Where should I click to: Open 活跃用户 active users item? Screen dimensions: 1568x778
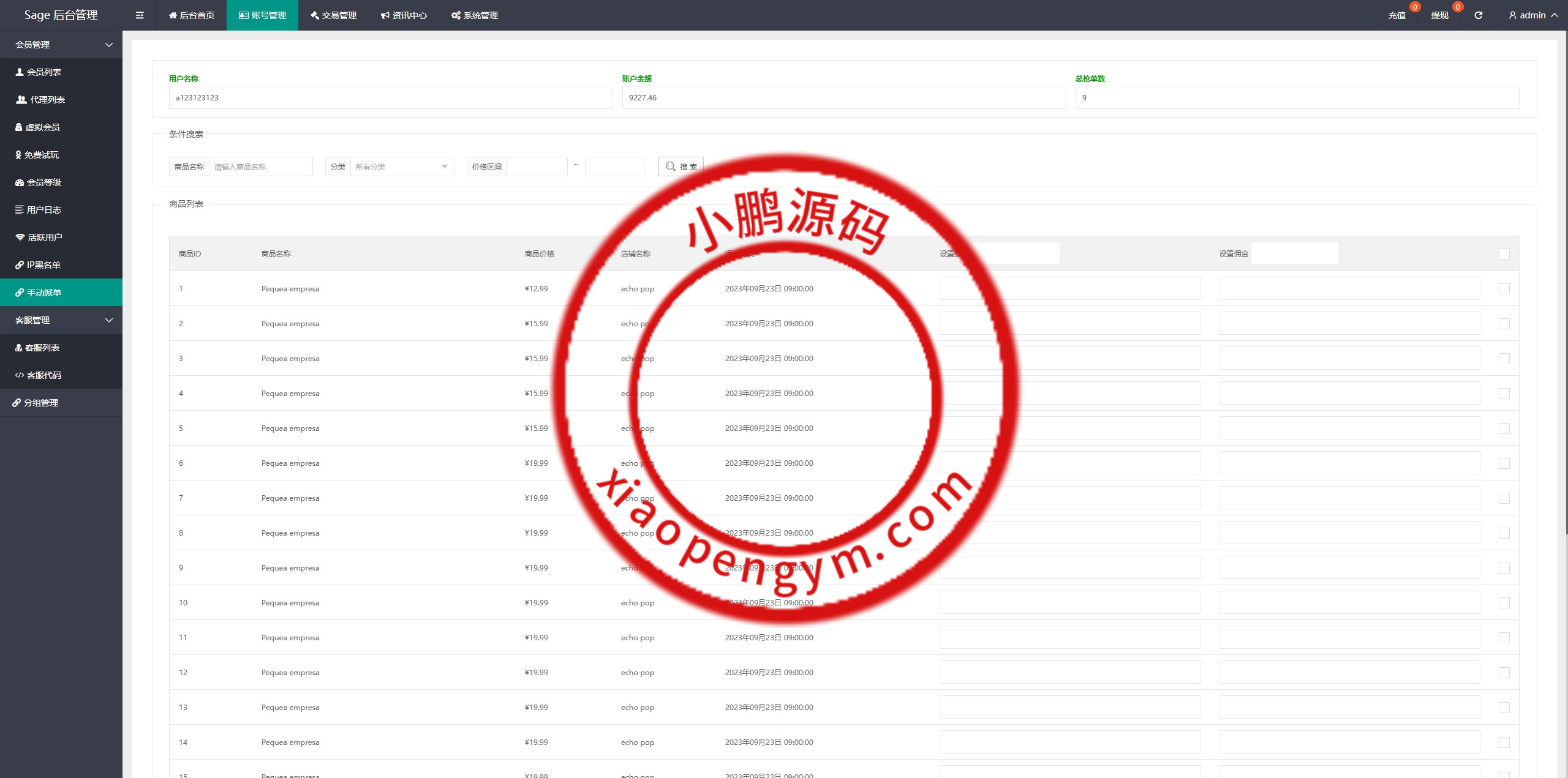coord(44,238)
